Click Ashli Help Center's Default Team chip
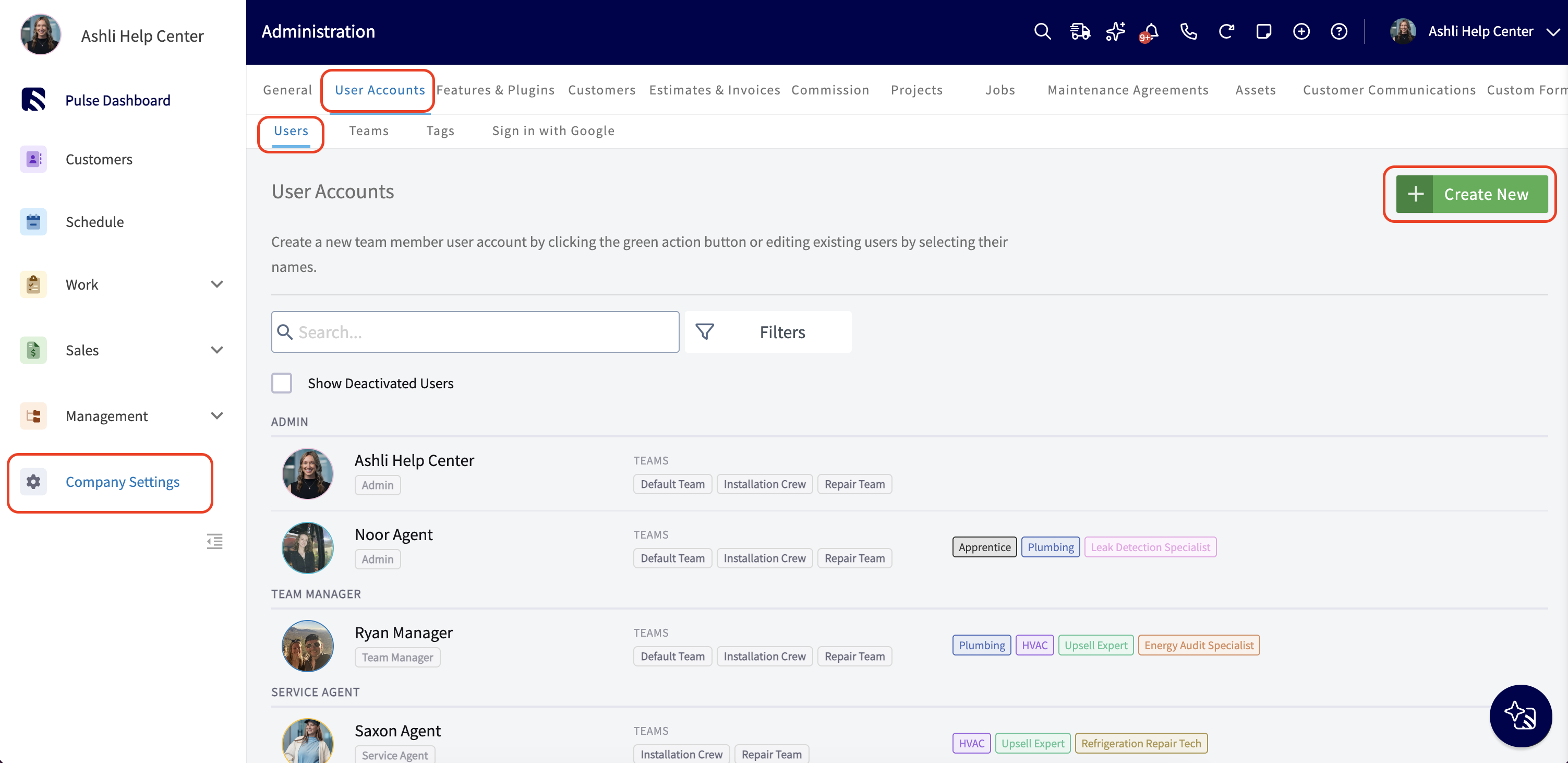Screen dimensions: 1568x763 point(672,484)
